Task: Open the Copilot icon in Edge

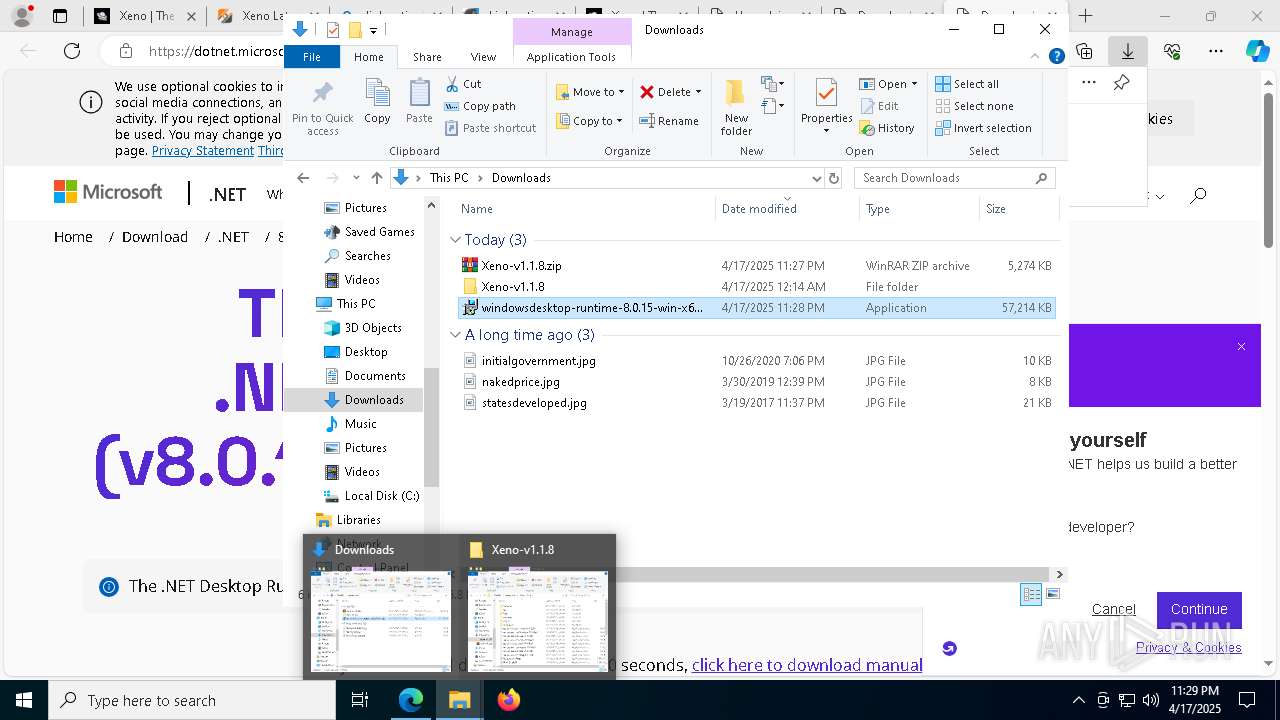Action: pos(1257,51)
